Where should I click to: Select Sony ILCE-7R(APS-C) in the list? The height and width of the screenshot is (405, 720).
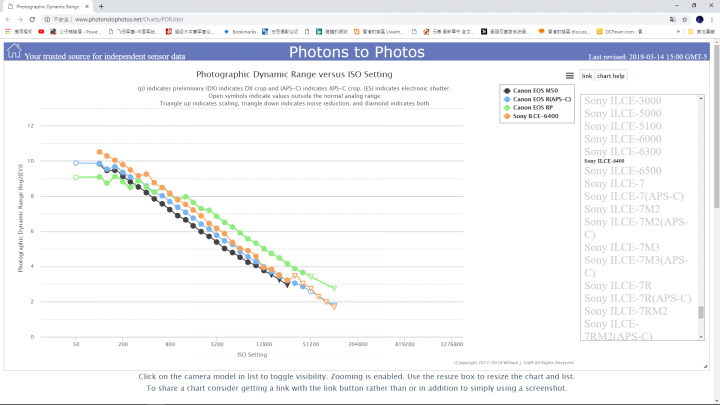point(638,298)
